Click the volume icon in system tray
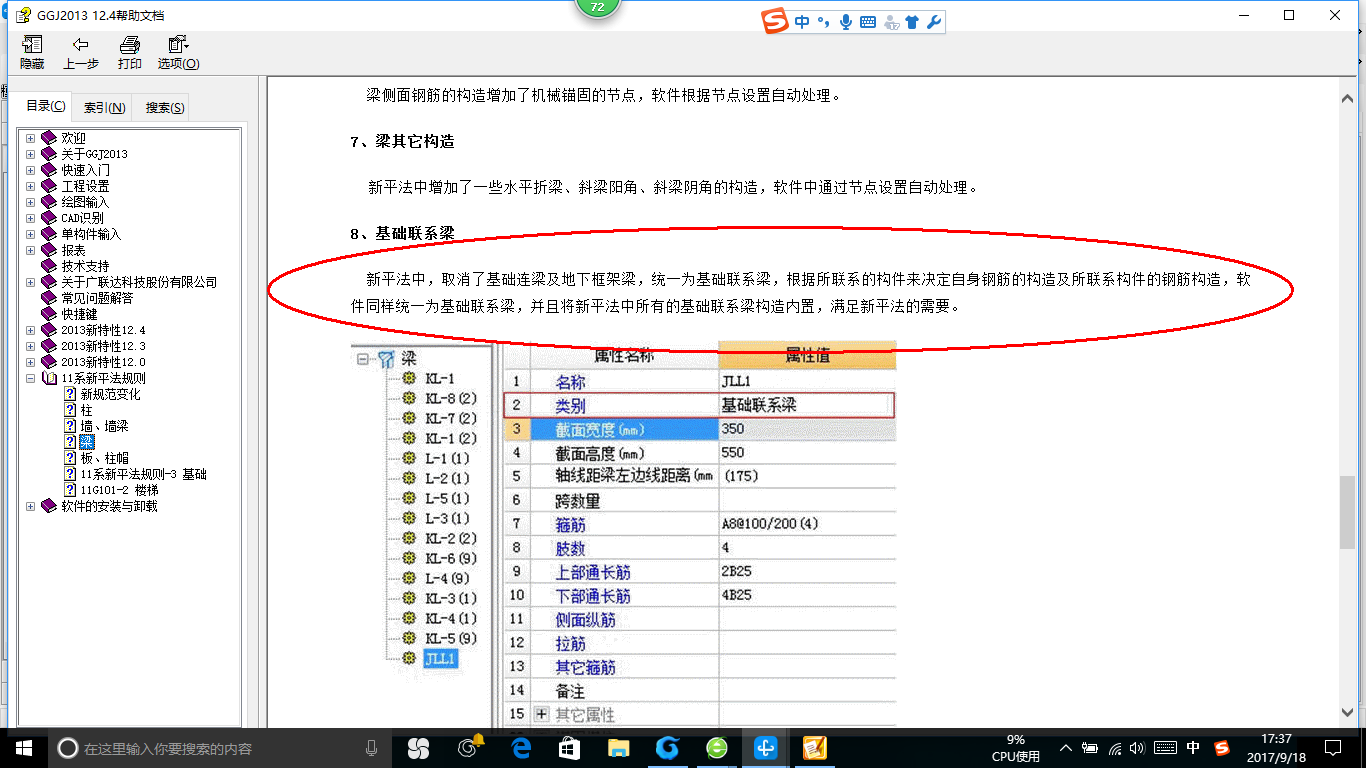Viewport: 1366px width, 768px height. [1138, 748]
